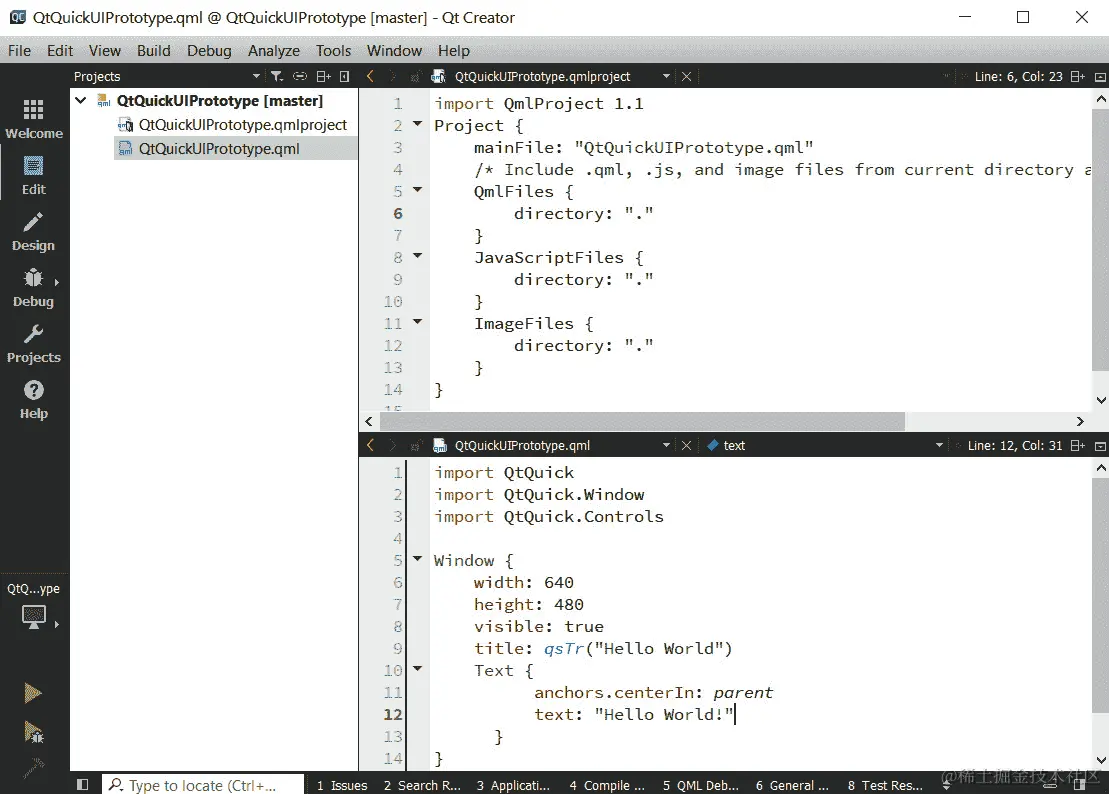
Task: Open Projects mode in left sidebar
Action: tap(33, 343)
